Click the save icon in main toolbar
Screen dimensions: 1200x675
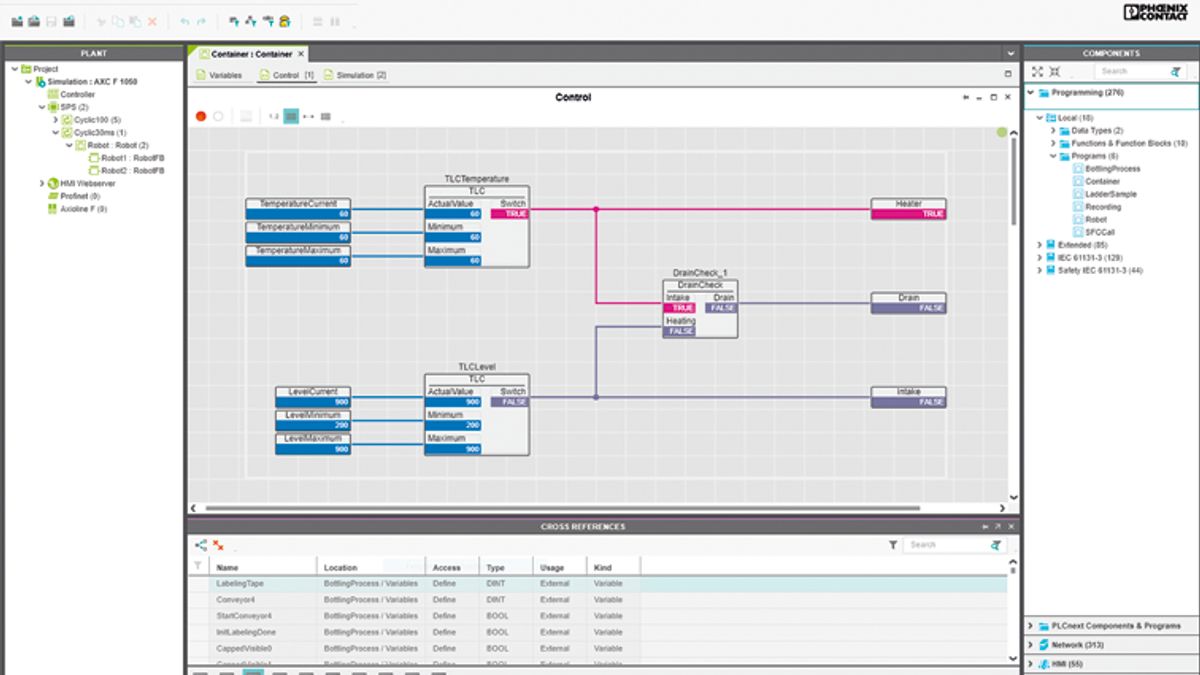pyautogui.click(x=51, y=21)
